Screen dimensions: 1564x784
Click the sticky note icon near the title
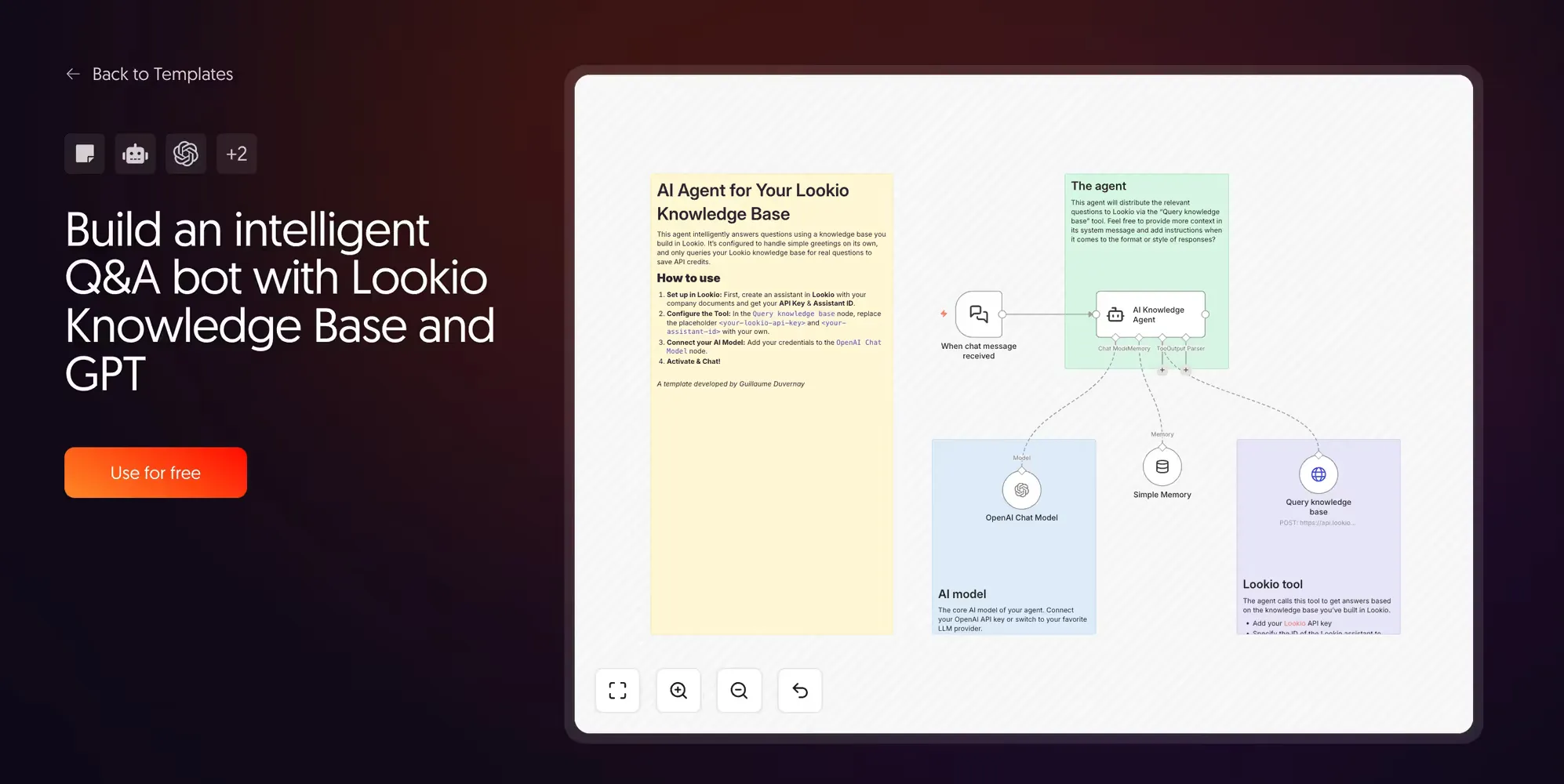click(84, 154)
